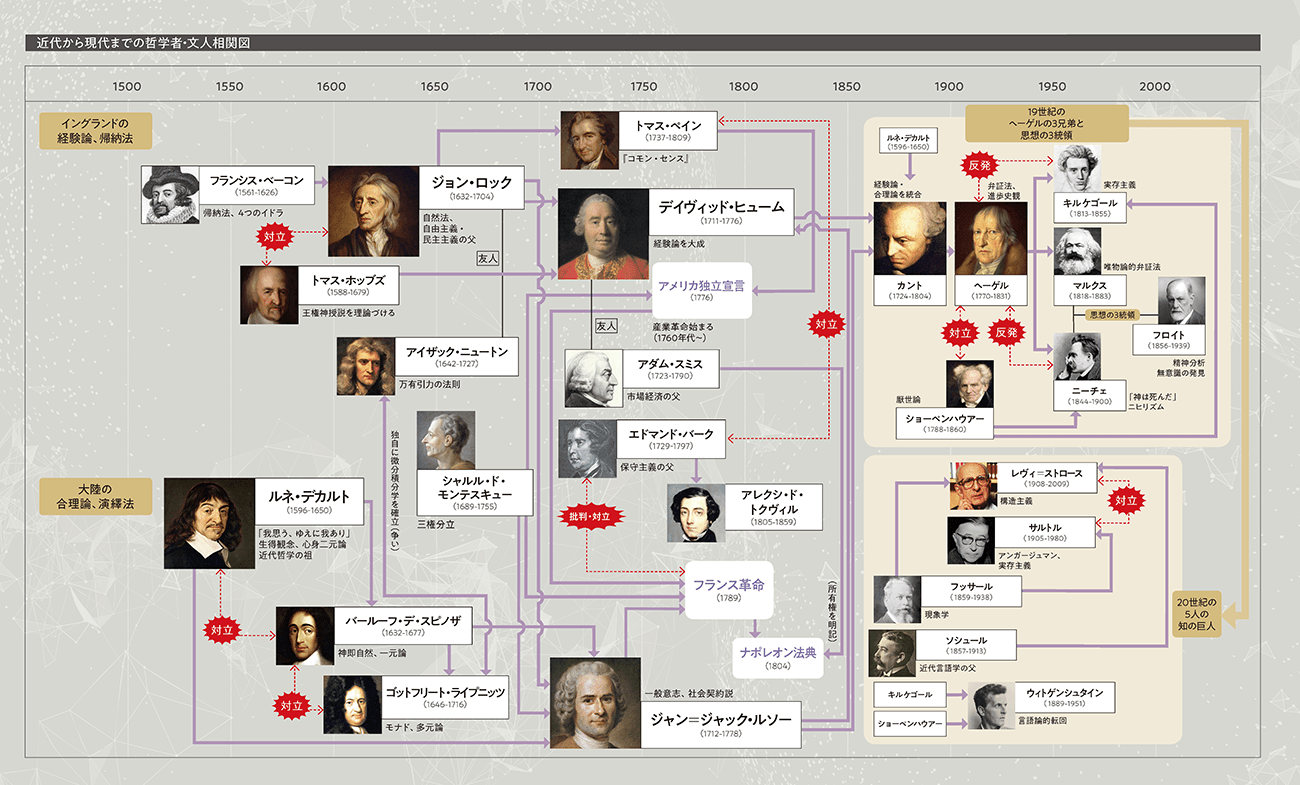The image size is (1300, 785).
Task: Select the Wittgenstein portrait photo
Action: click(991, 707)
